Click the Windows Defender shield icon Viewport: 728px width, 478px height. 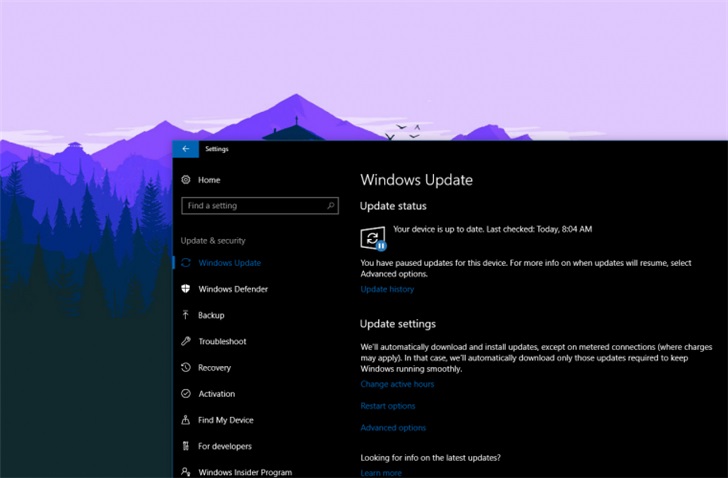[186, 289]
